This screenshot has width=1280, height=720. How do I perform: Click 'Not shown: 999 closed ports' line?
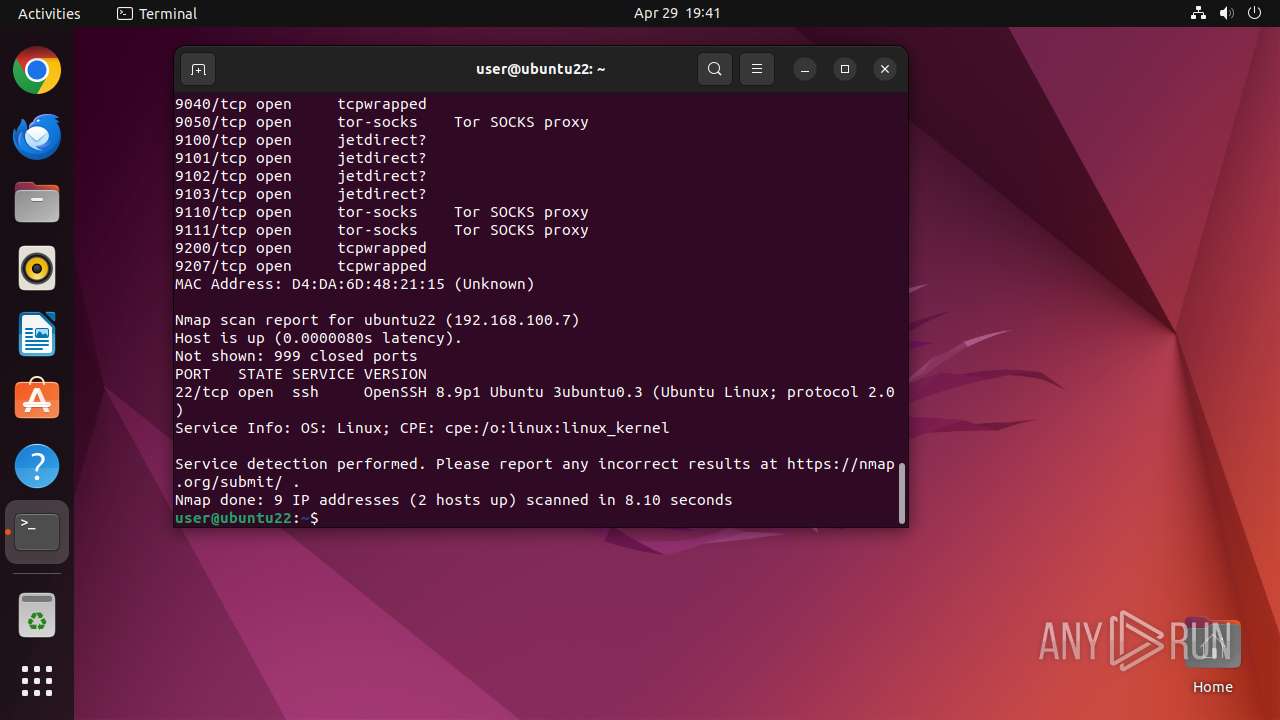click(296, 356)
